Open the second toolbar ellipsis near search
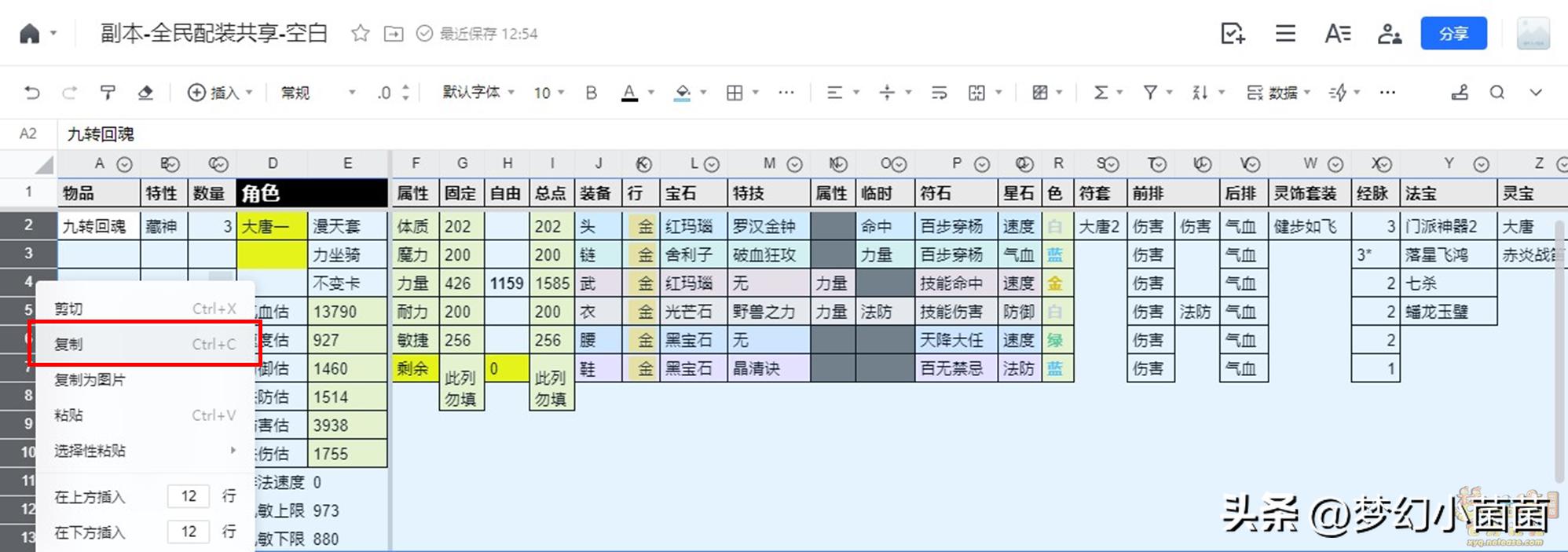The height and width of the screenshot is (552, 1568). (1388, 93)
